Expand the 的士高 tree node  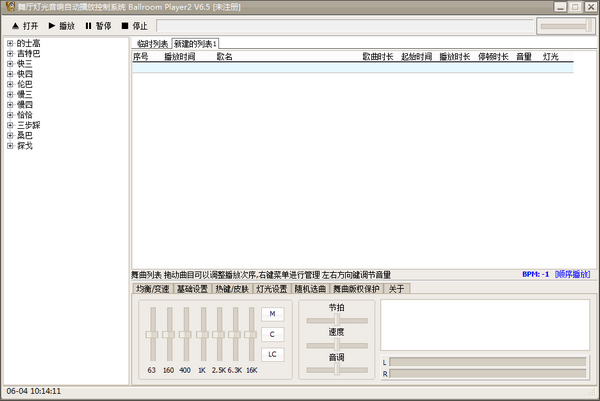click(x=10, y=43)
